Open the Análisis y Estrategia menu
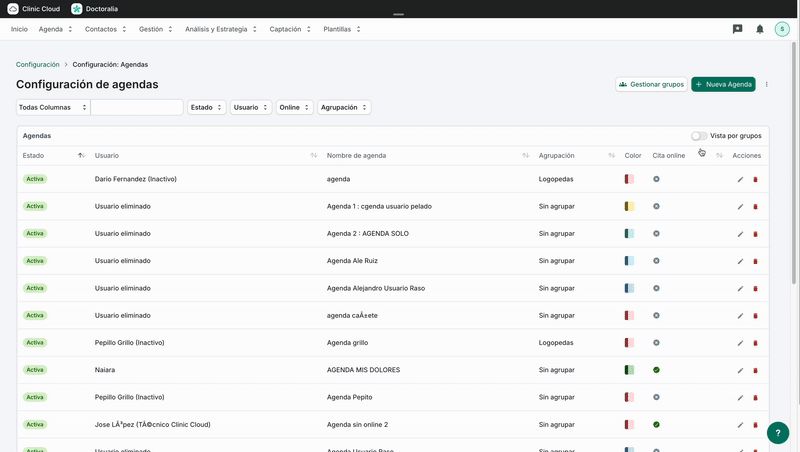The width and height of the screenshot is (800, 452). [x=220, y=29]
